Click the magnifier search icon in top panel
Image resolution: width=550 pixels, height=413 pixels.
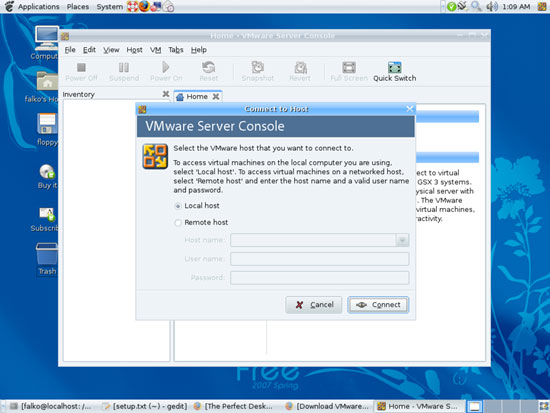click(476, 6)
